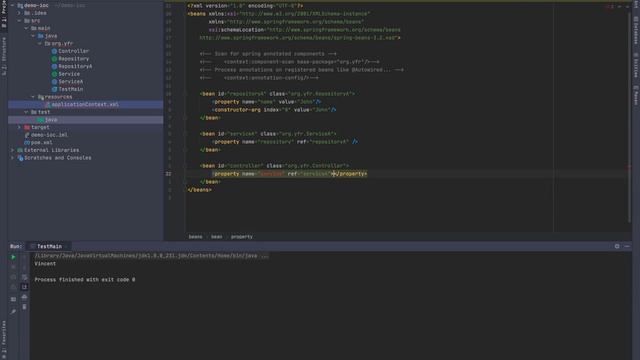
Task: Select RepositoryA in project tree
Action: pos(75,66)
